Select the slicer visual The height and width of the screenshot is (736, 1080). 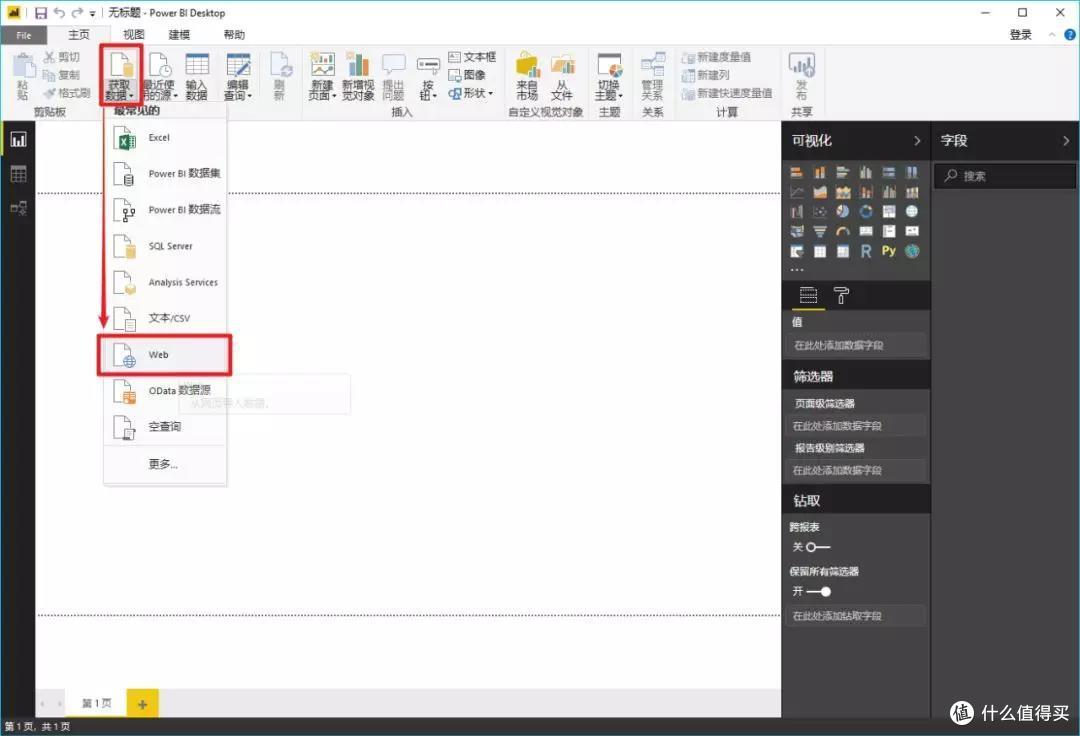tap(797, 251)
